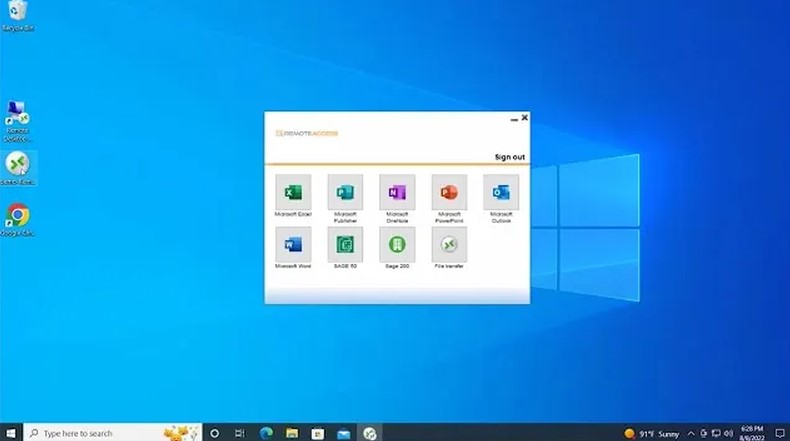Open the volume control tray icon
The height and width of the screenshot is (441, 790).
coord(729,433)
